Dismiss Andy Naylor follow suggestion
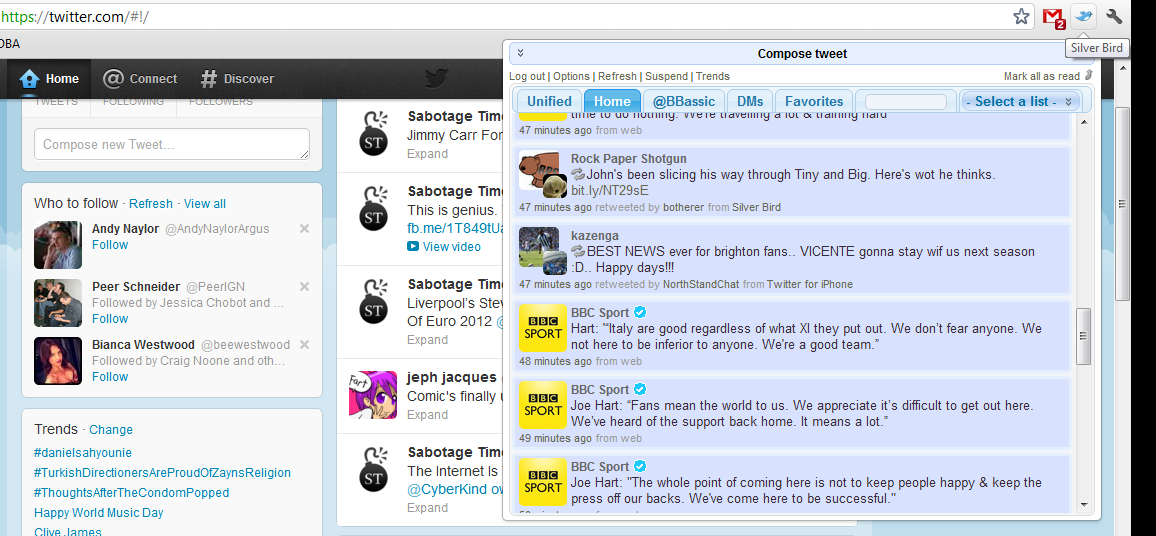Viewport: 1156px width, 536px height. click(304, 229)
